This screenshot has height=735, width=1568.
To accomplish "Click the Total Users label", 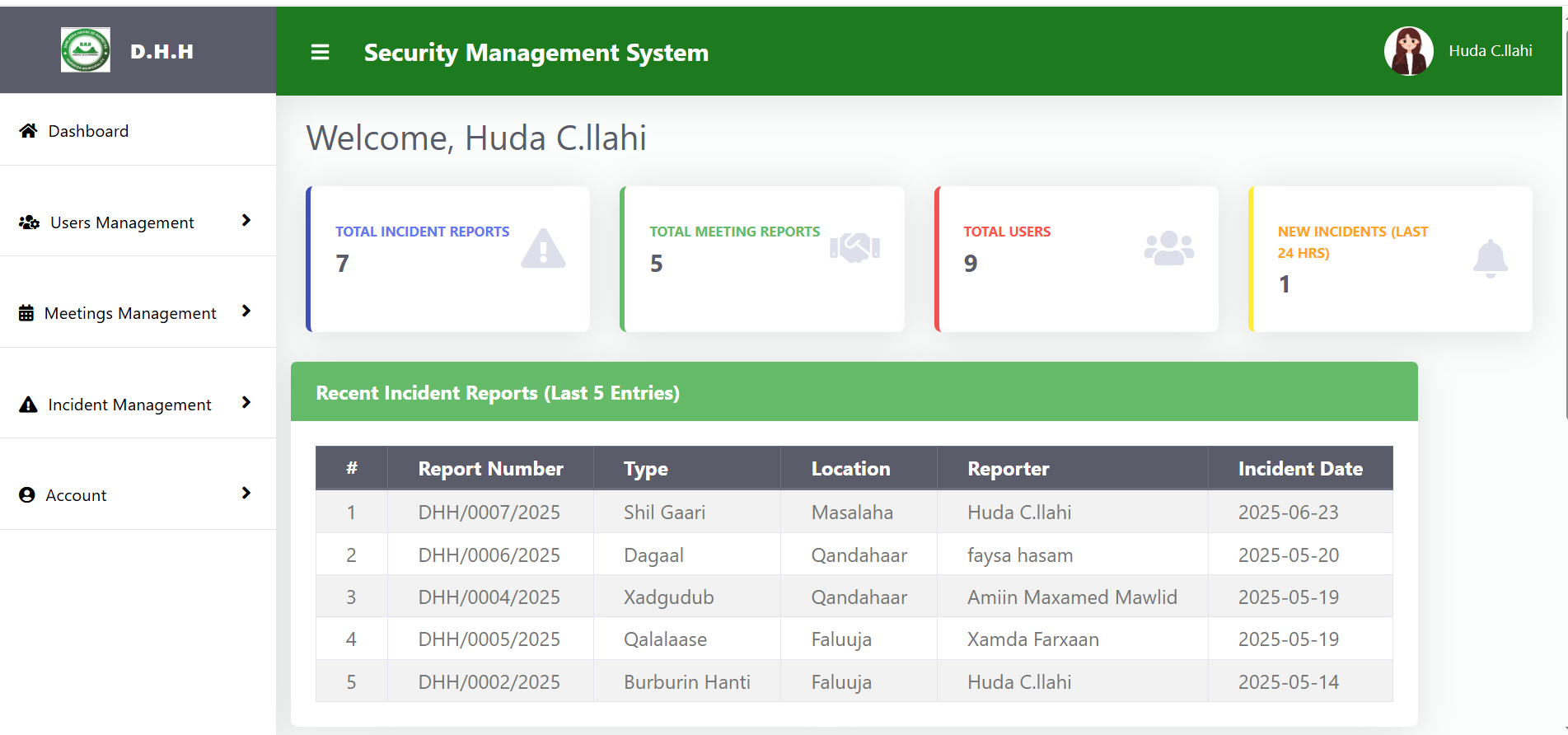I will point(1007,232).
